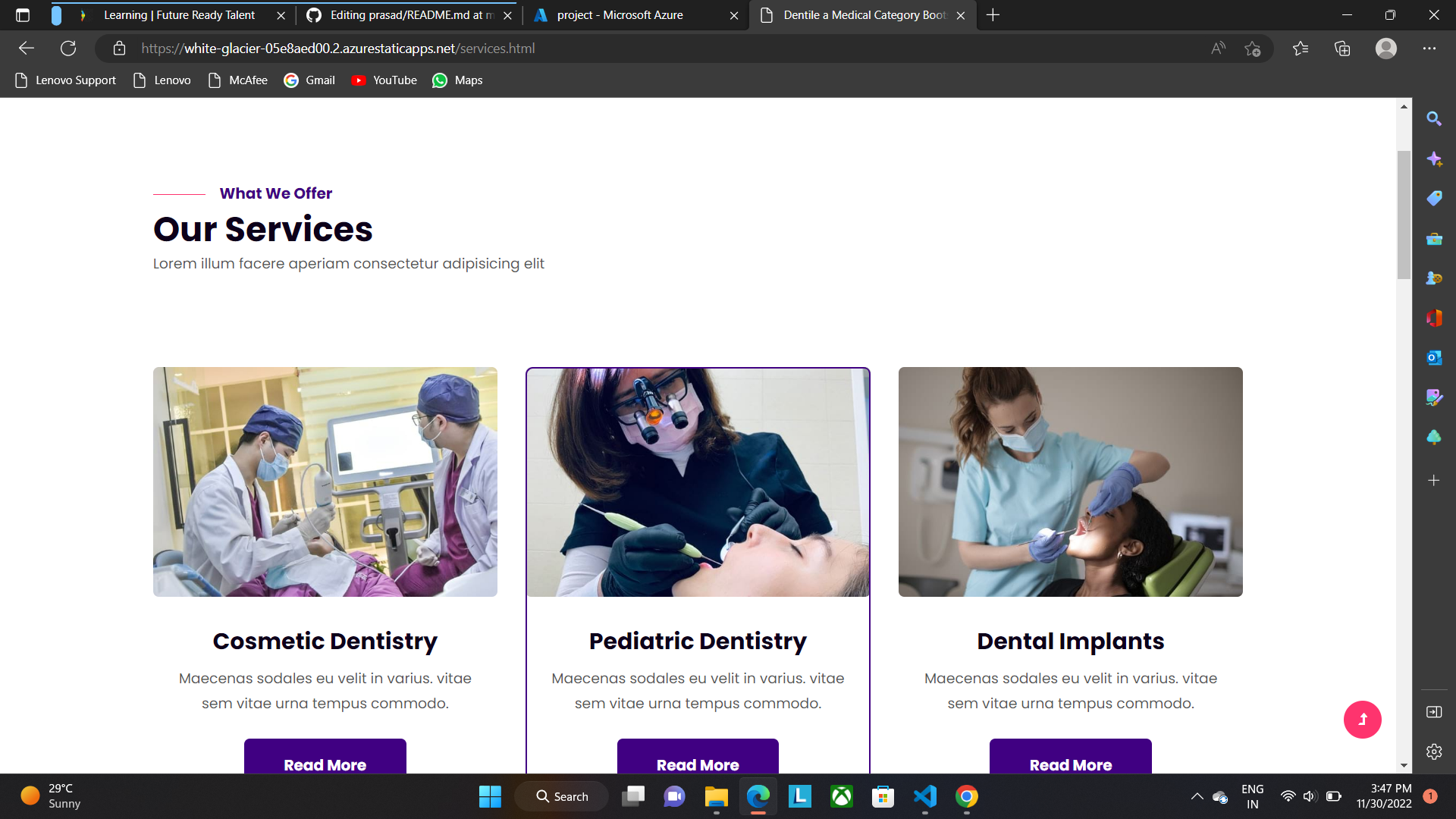Open Microsoft Office icon in sidebar

coord(1434,318)
